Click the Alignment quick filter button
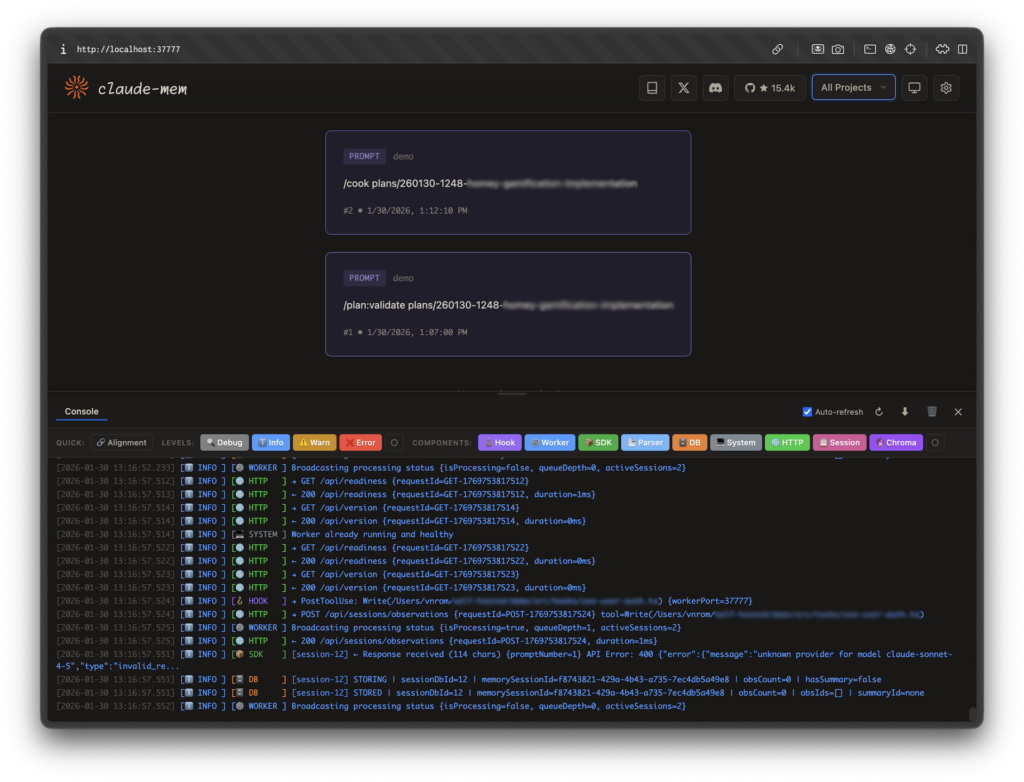This screenshot has height=782, width=1024. (121, 442)
